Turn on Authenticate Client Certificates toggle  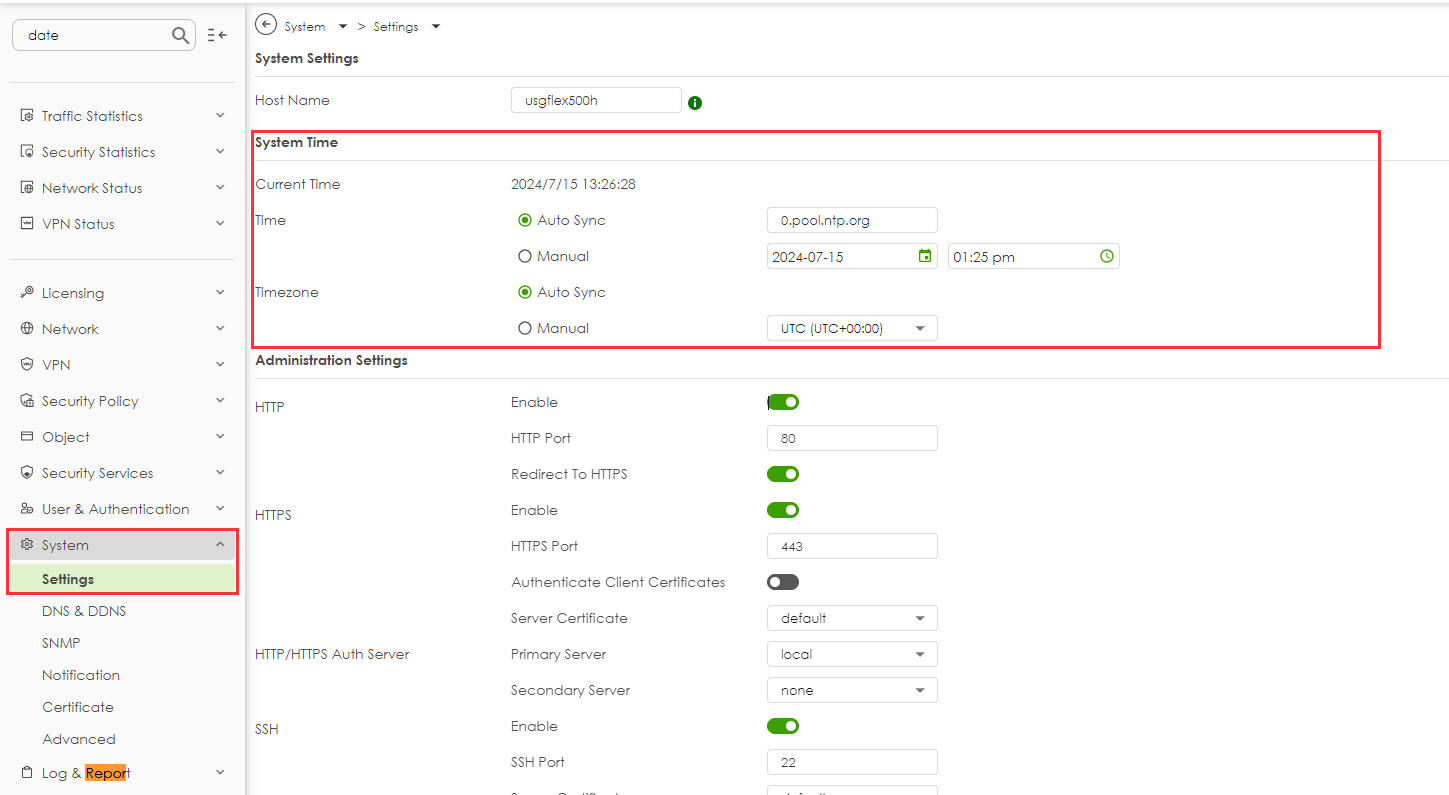coord(783,582)
